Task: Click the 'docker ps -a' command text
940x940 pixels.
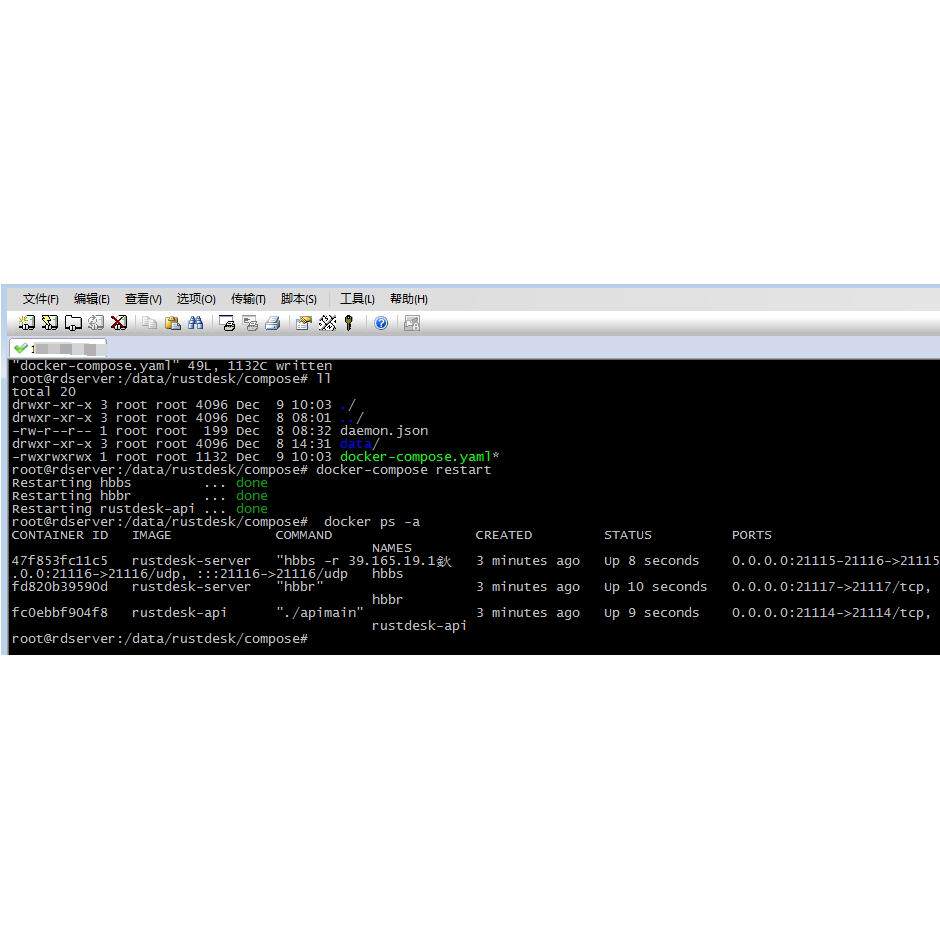Action: [x=372, y=522]
